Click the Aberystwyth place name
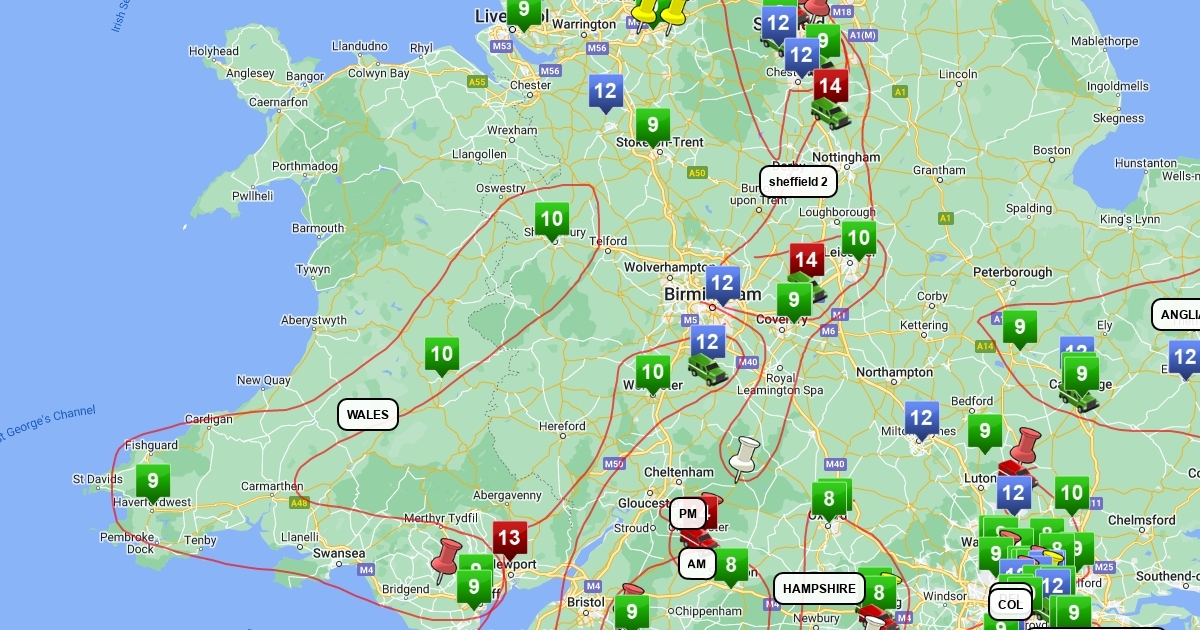Image resolution: width=1200 pixels, height=630 pixels. click(x=314, y=321)
